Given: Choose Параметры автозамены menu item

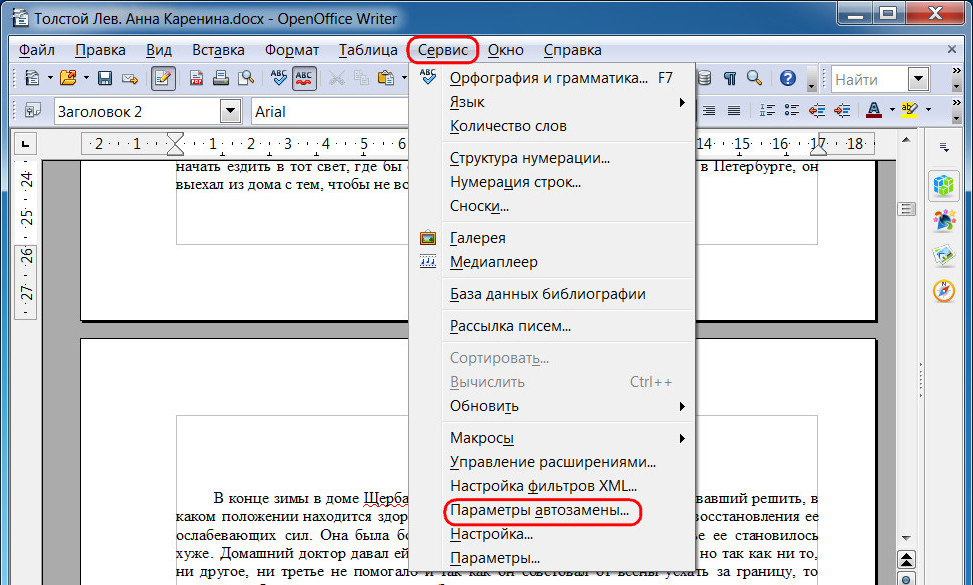Looking at the screenshot, I should click(x=552, y=511).
